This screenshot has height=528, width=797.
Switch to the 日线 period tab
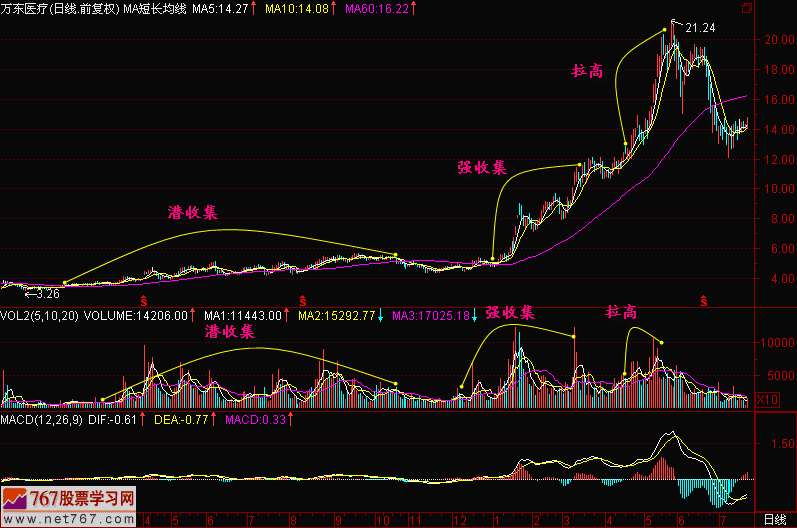click(x=773, y=520)
